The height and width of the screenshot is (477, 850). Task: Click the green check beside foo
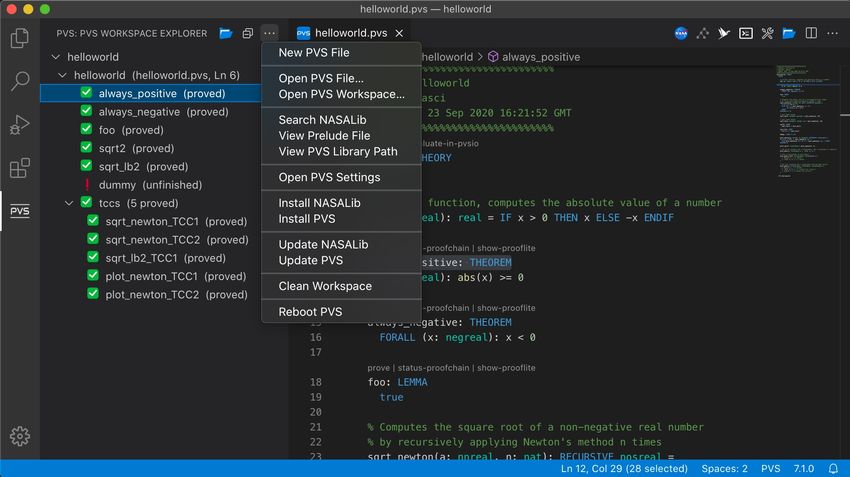coord(86,130)
